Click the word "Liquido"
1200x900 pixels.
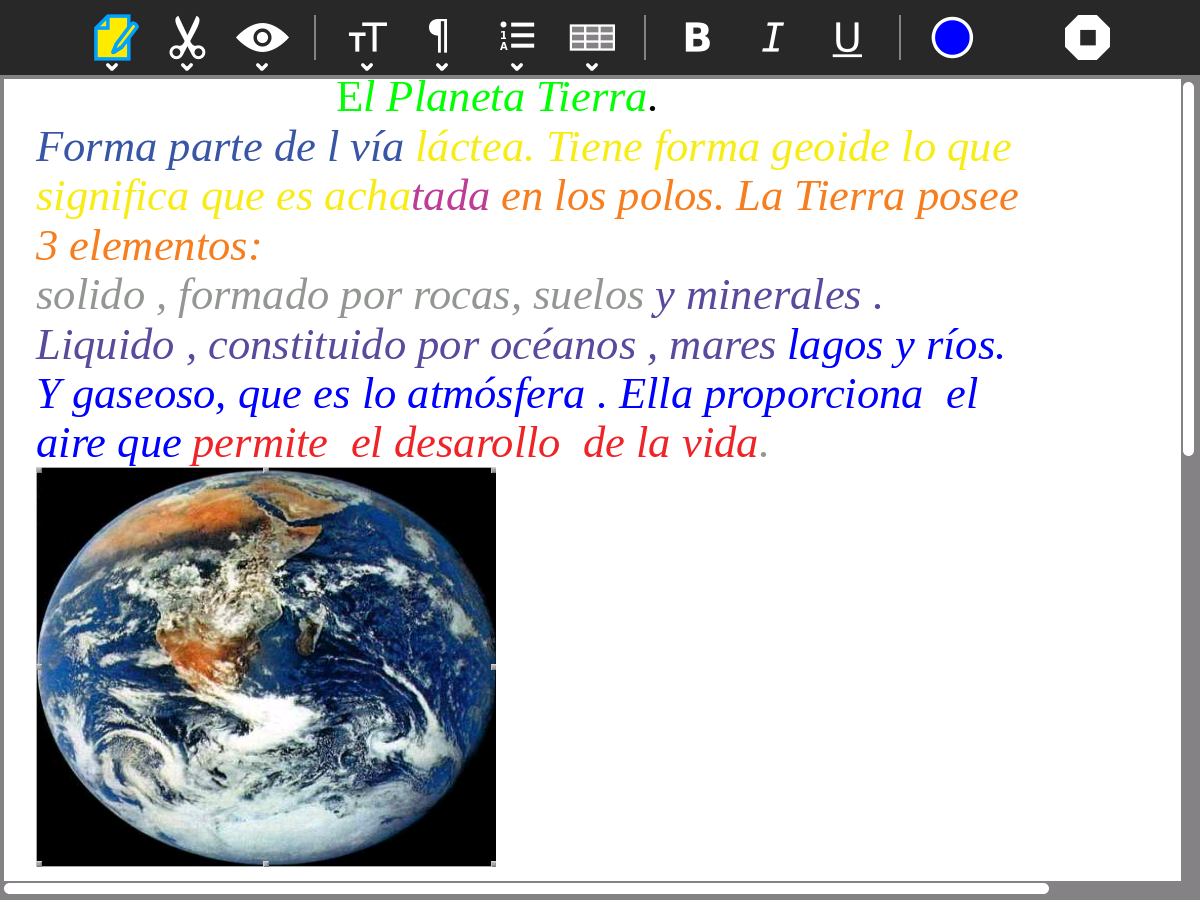pos(105,345)
